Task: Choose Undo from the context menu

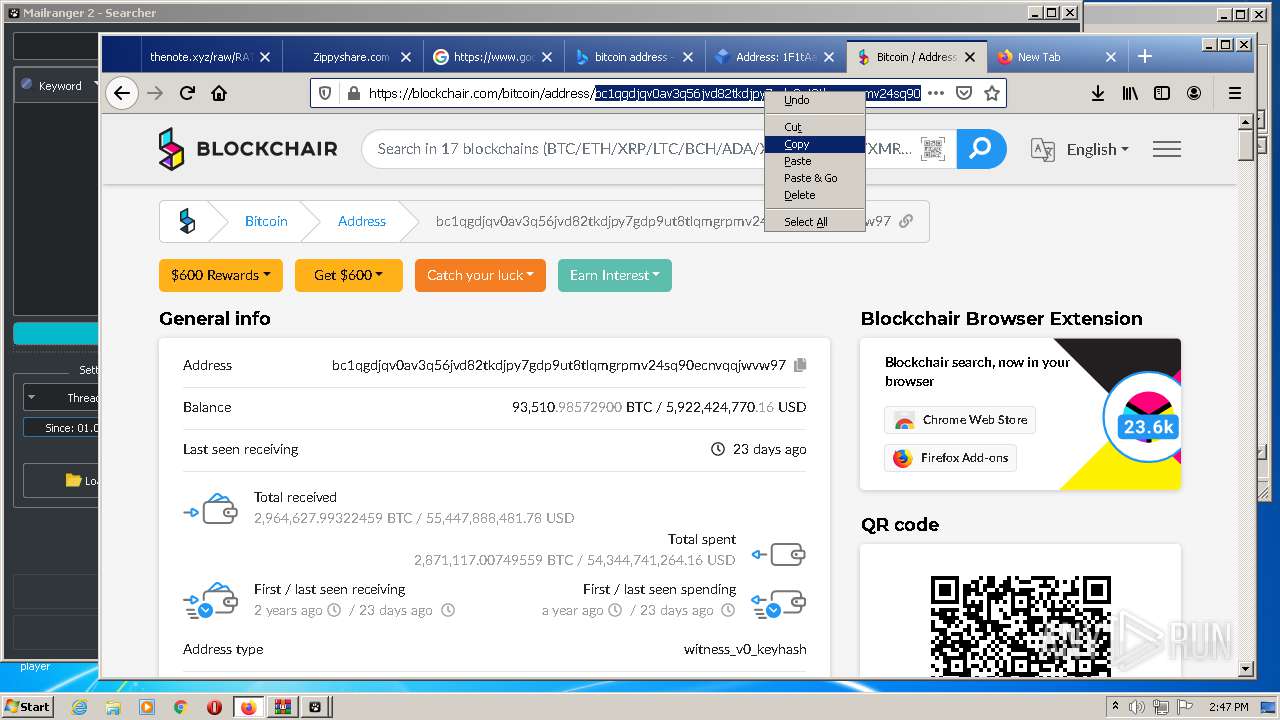Action: coord(815,100)
